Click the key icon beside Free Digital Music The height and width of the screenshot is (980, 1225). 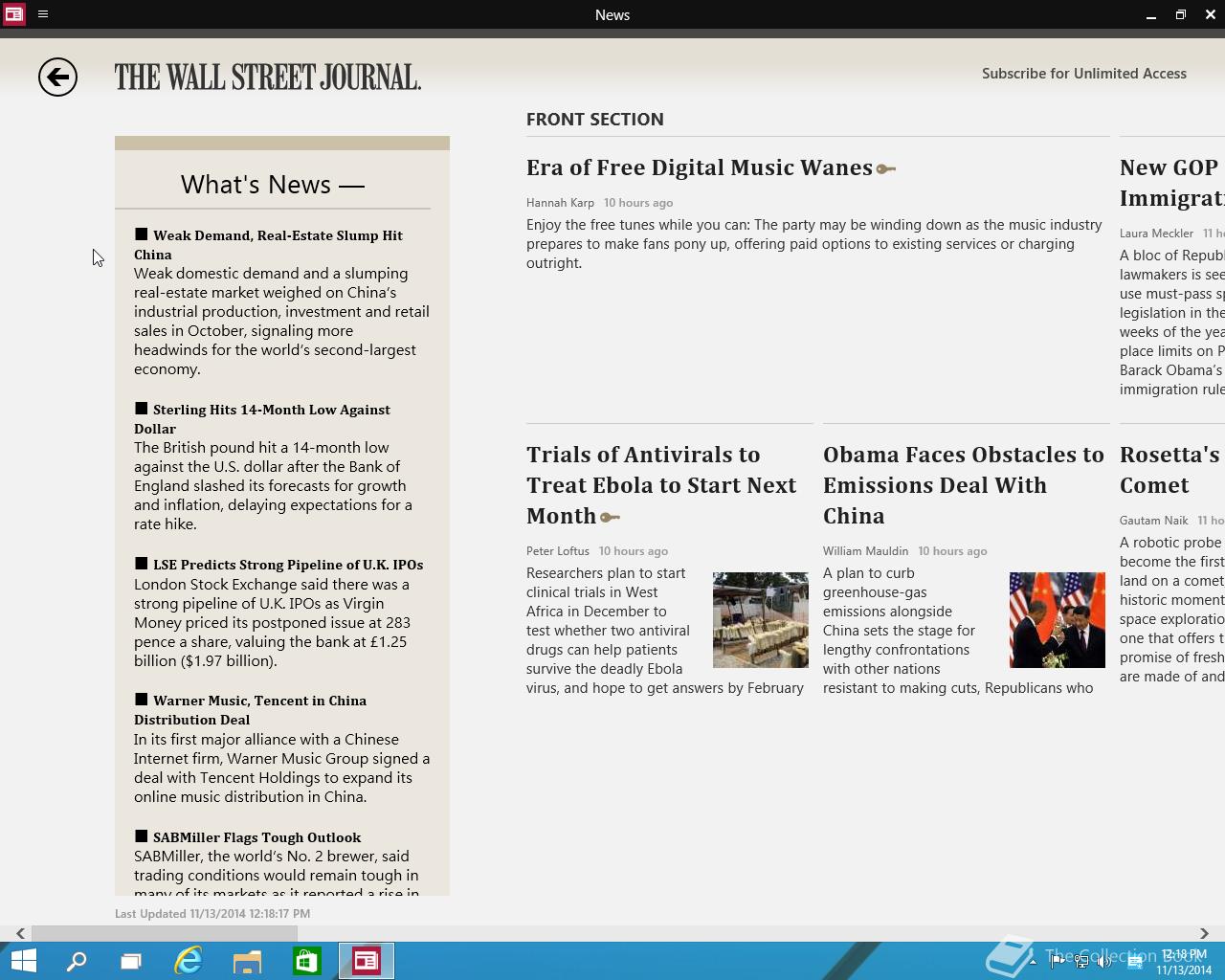pos(886,169)
